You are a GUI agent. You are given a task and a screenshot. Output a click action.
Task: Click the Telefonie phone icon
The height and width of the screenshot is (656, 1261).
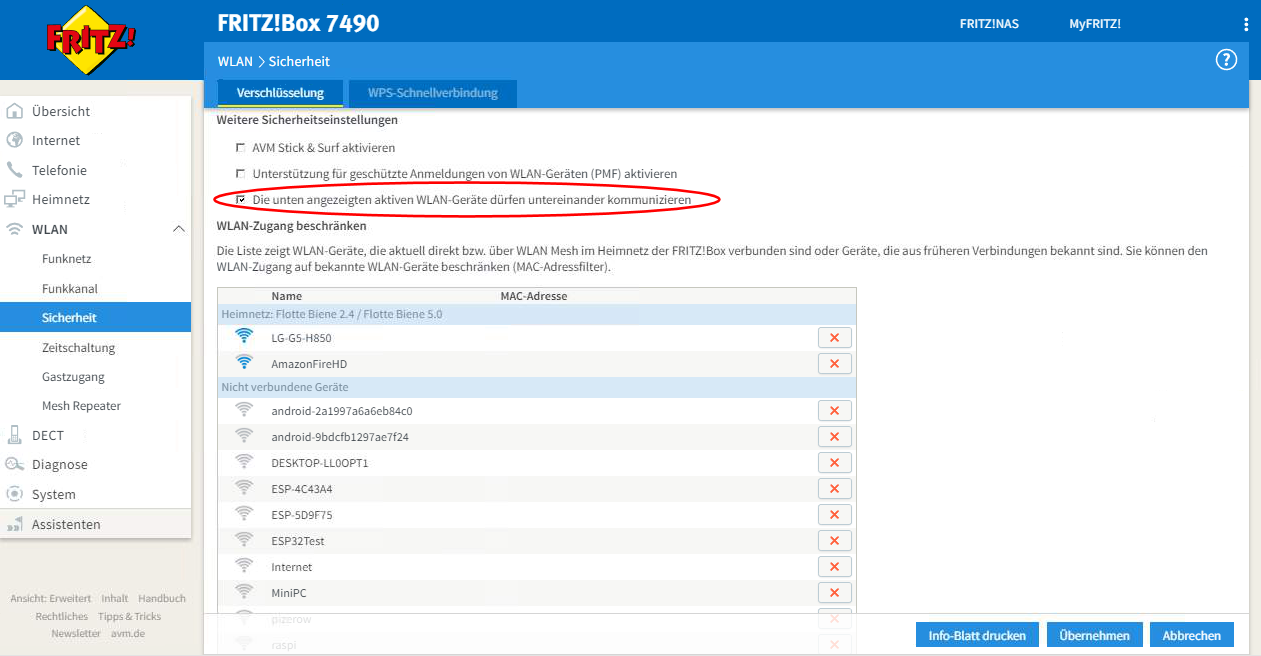click(x=15, y=170)
